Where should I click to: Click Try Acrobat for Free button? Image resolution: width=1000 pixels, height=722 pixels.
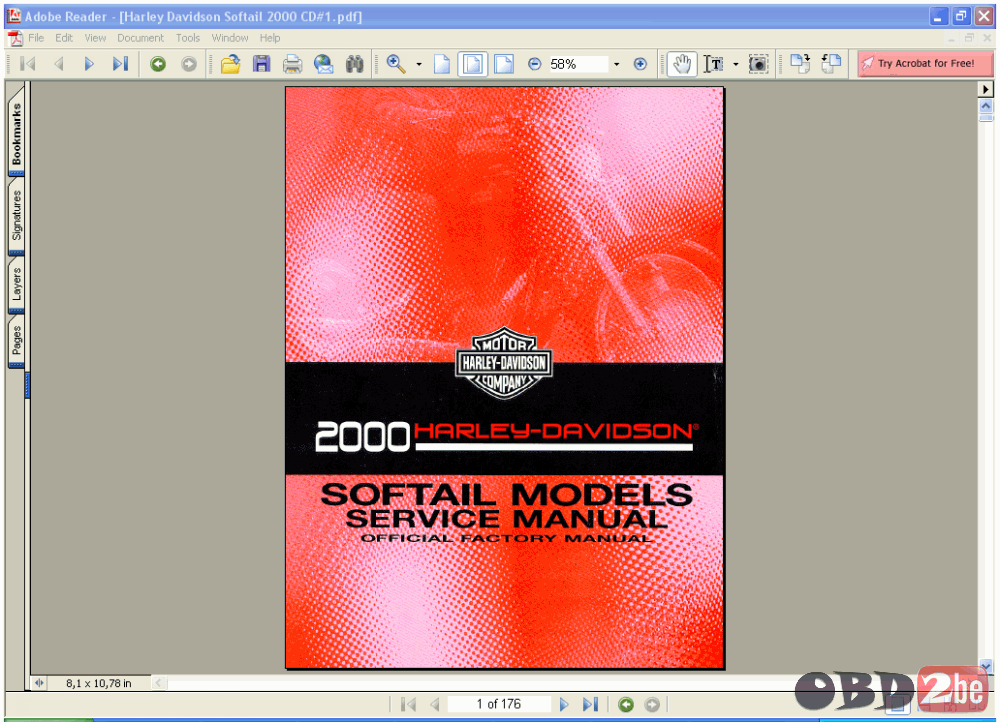point(925,63)
